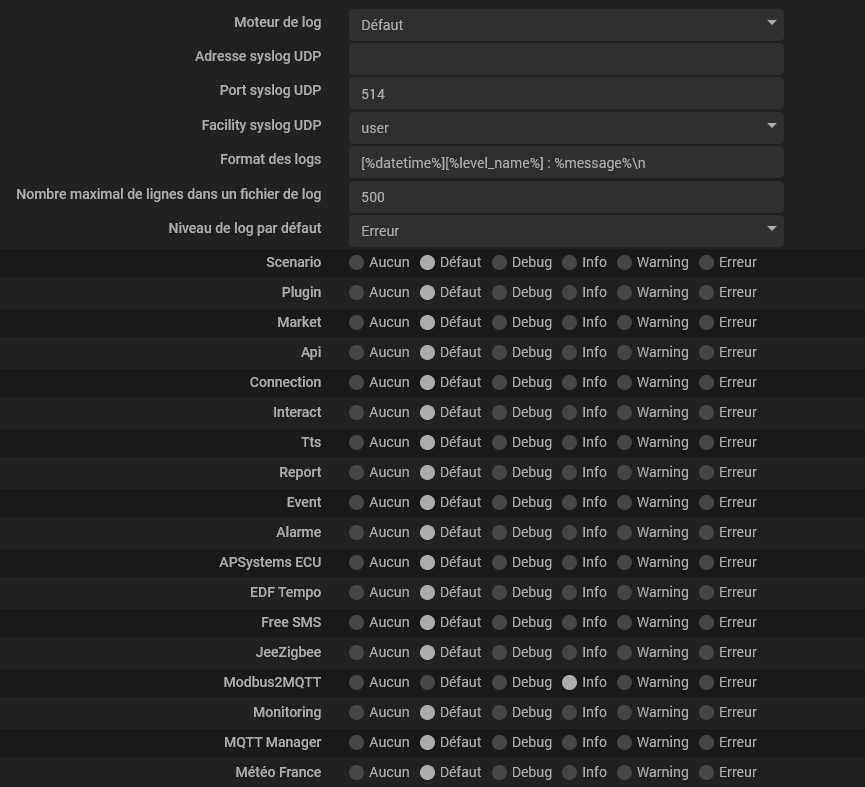Focus the Adresse syslog UDP field
This screenshot has width=865, height=787.
pyautogui.click(x=566, y=59)
